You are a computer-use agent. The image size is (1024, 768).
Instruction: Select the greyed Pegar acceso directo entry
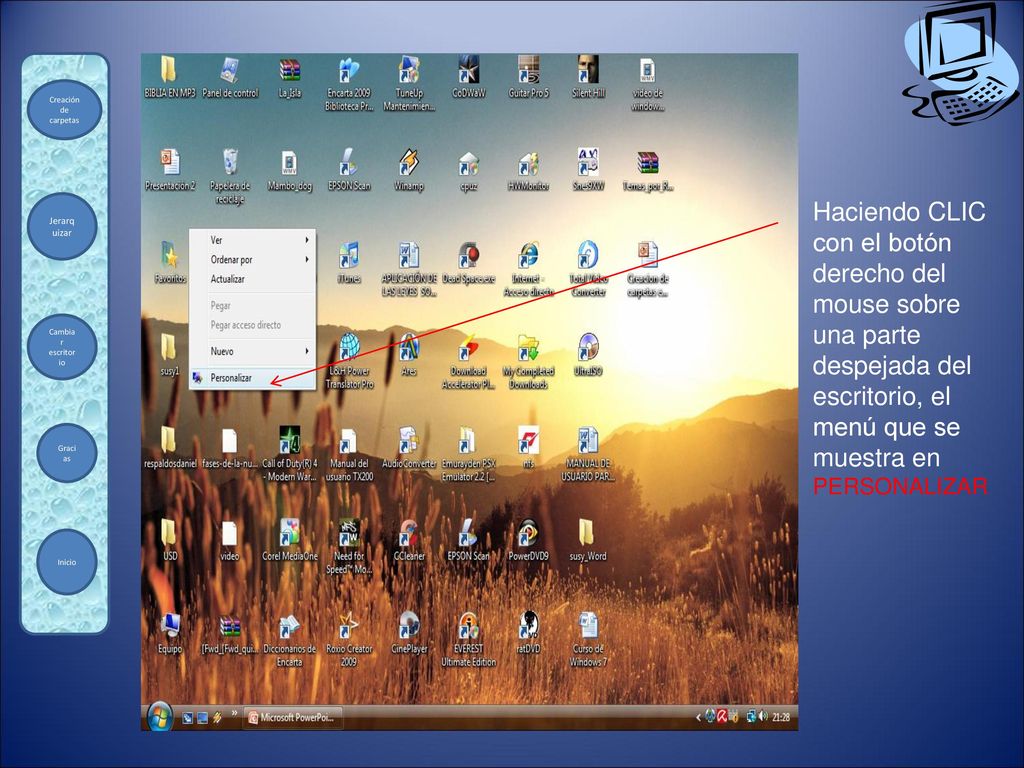click(x=252, y=325)
